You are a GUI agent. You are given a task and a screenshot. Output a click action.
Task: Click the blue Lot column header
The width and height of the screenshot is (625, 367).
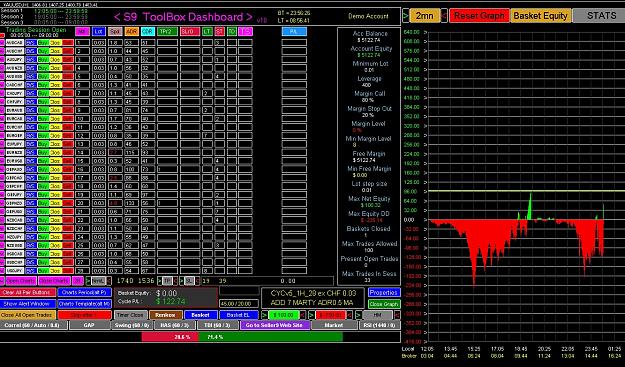point(98,31)
